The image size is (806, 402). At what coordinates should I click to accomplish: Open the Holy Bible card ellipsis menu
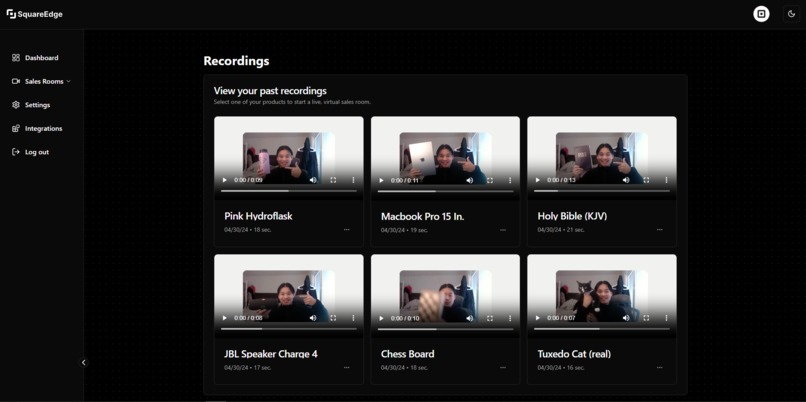660,230
